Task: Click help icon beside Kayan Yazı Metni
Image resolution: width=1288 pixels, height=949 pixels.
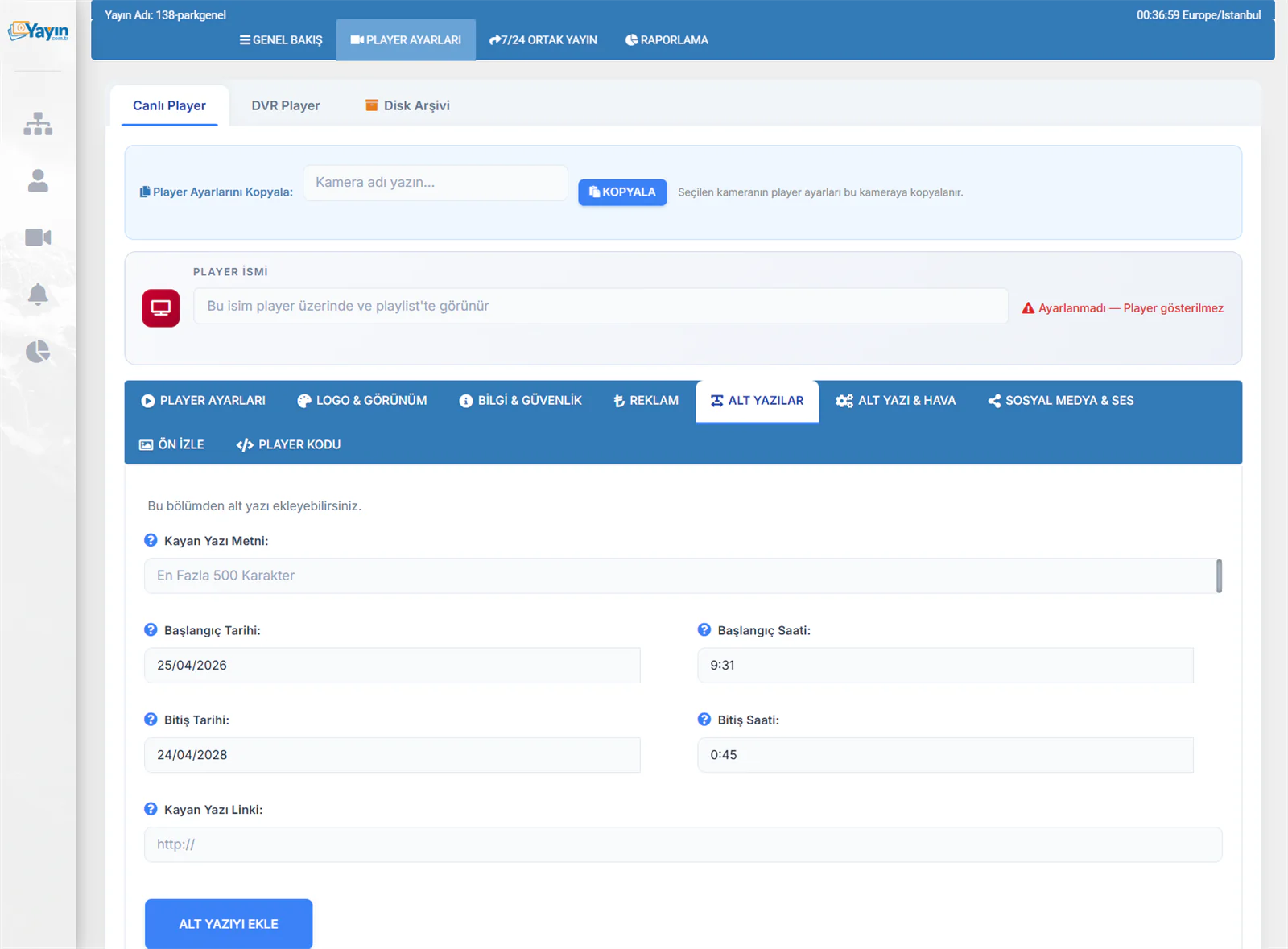Action: pos(151,540)
